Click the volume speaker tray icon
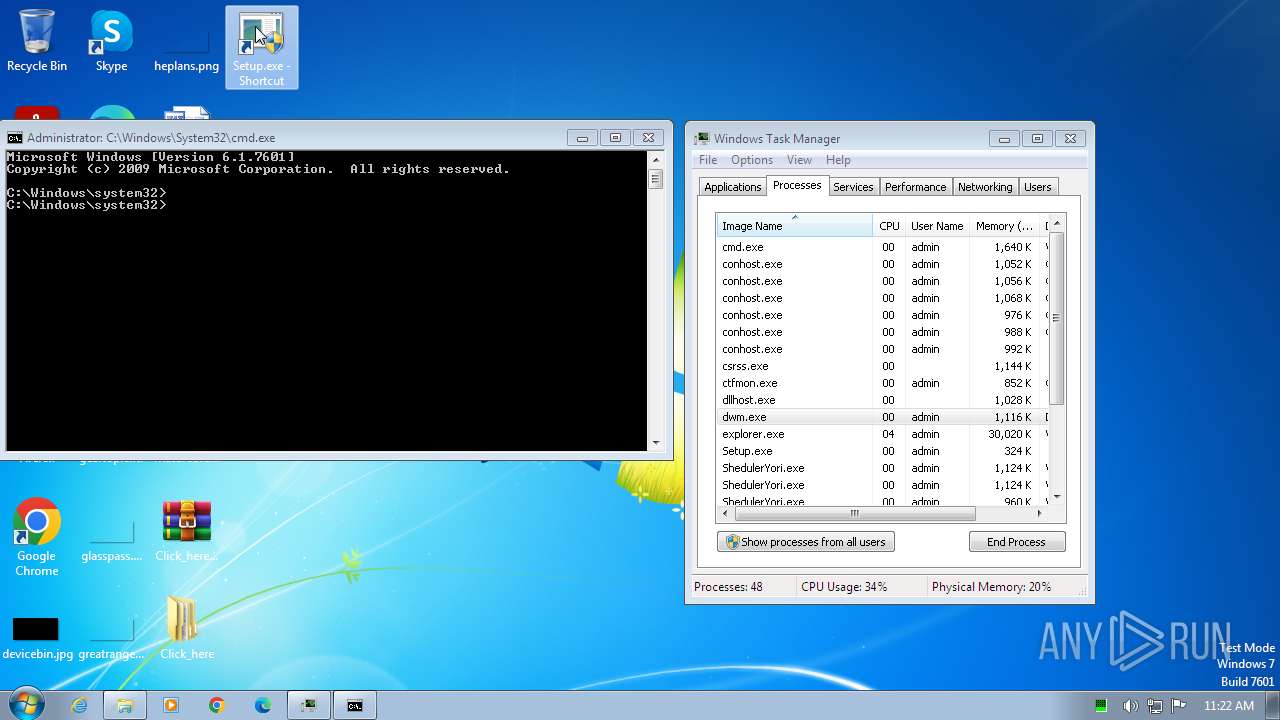This screenshot has height=720, width=1280. [1130, 706]
